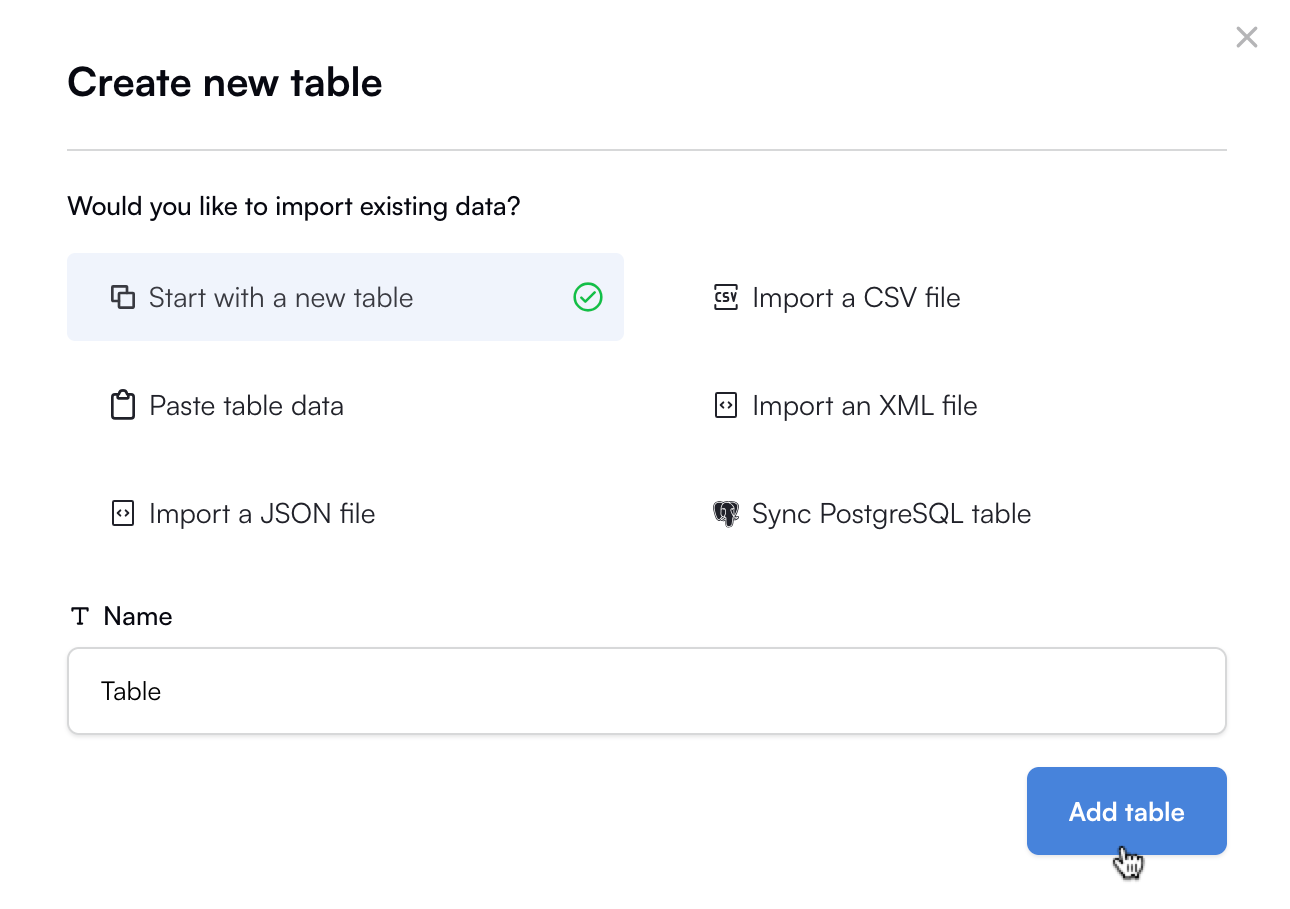This screenshot has width=1290, height=909.
Task: Click inside the table name input field
Action: (646, 690)
